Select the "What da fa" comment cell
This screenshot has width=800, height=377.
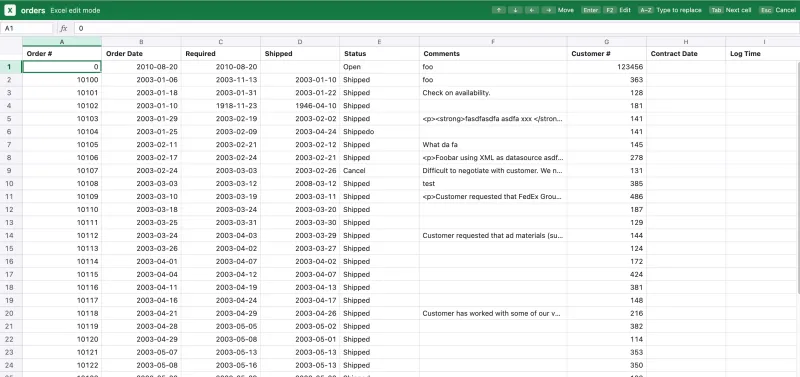493,144
